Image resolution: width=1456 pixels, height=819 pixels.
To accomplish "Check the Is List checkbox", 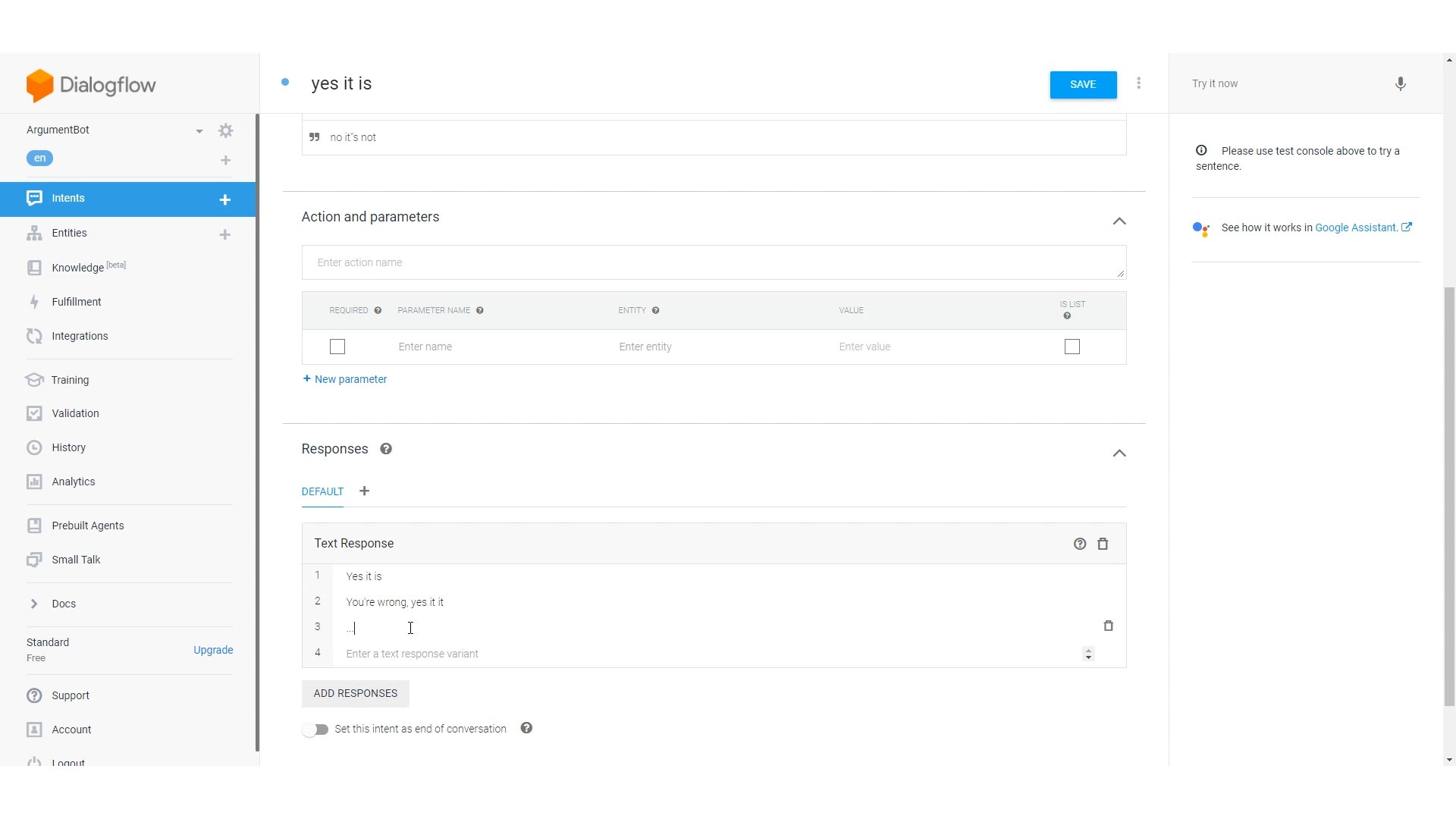I will pos(1072,347).
